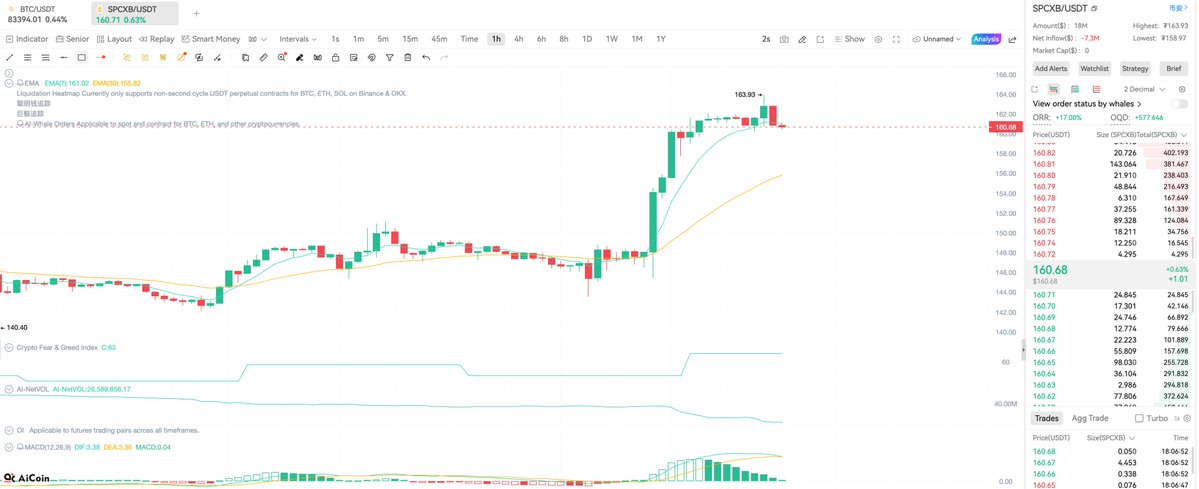Click the EMA alert bell icon
The height and width of the screenshot is (489, 1199).
(20, 83)
